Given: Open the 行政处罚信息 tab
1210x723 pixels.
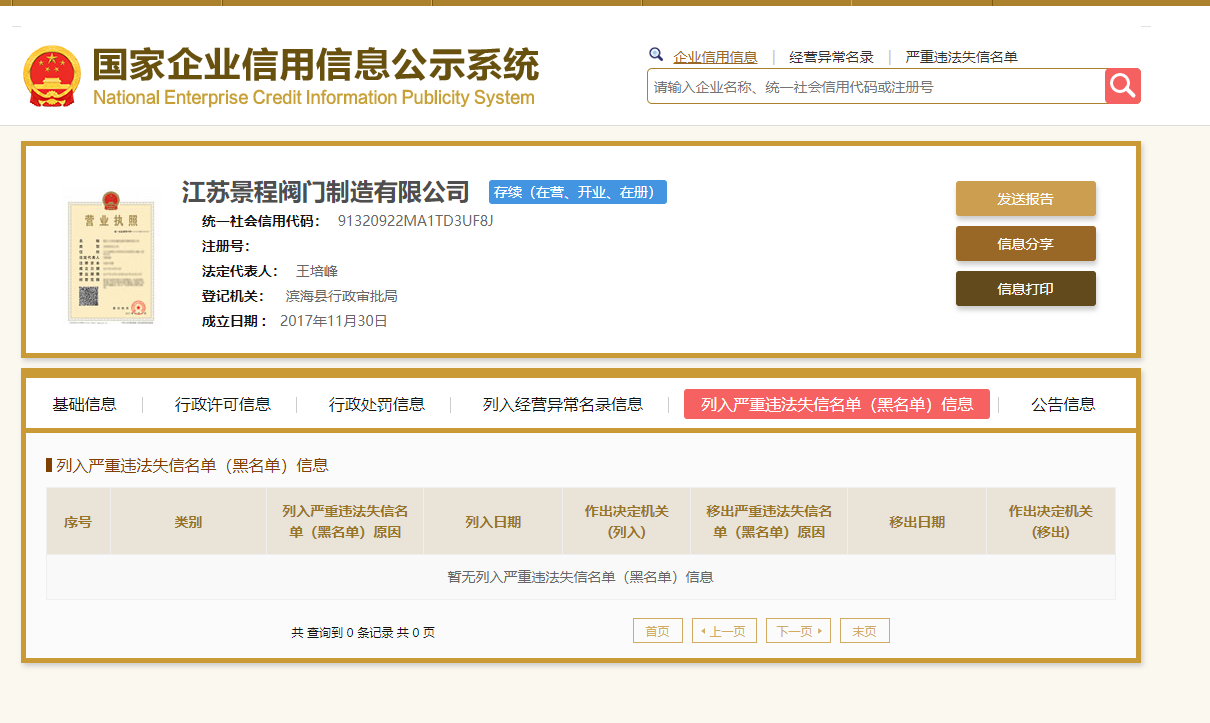Looking at the screenshot, I should [376, 404].
